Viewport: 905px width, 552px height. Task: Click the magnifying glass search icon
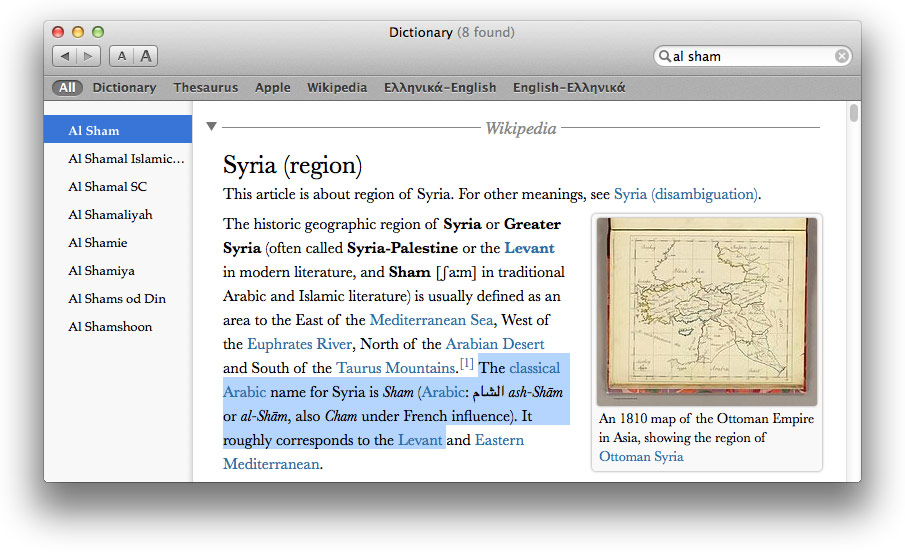tap(664, 56)
